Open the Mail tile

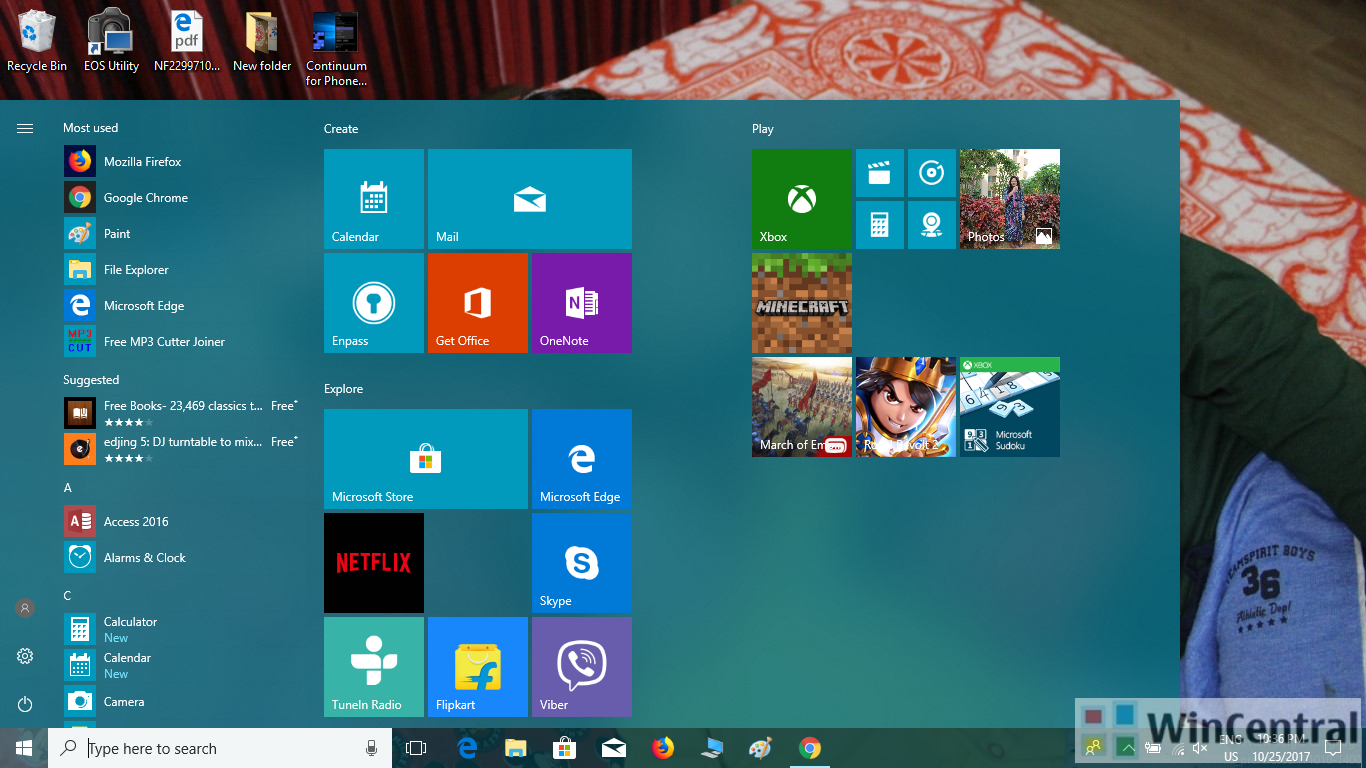pos(530,199)
